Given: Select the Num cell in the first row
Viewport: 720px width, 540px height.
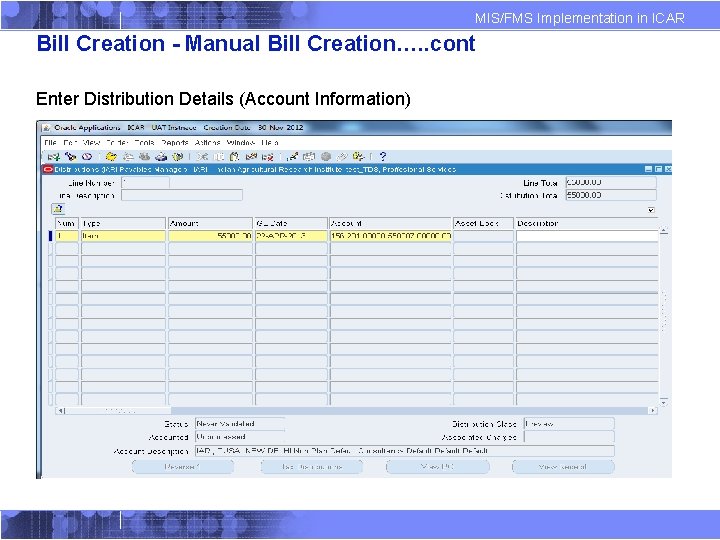Looking at the screenshot, I should [67, 236].
